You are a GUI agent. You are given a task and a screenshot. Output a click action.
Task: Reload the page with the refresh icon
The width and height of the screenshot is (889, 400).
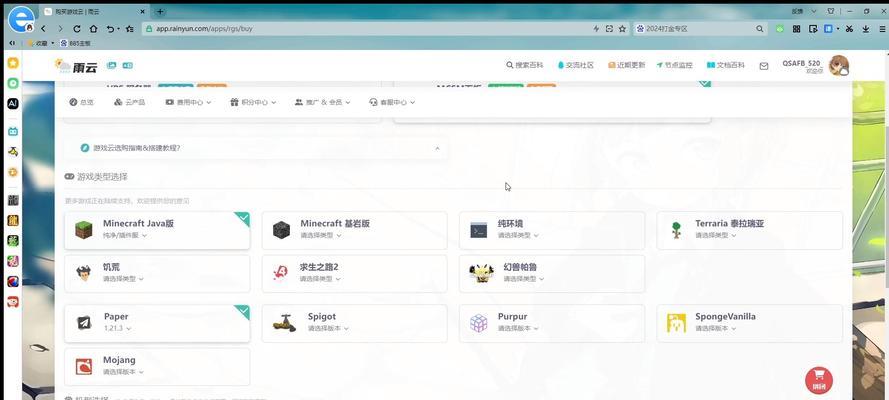click(x=77, y=28)
